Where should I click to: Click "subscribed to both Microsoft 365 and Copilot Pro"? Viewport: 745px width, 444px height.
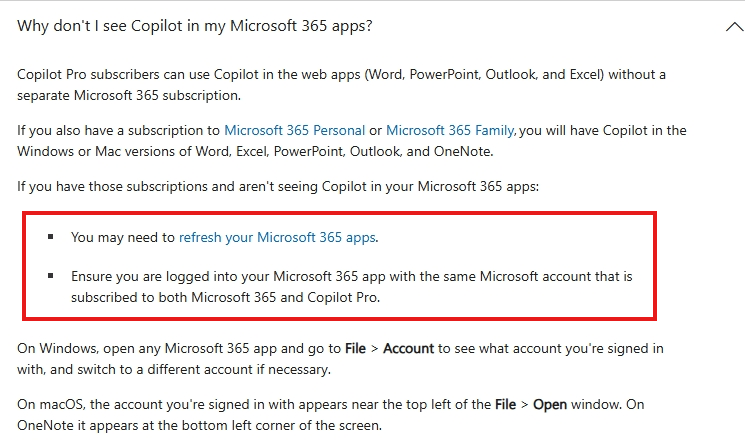[226, 297]
